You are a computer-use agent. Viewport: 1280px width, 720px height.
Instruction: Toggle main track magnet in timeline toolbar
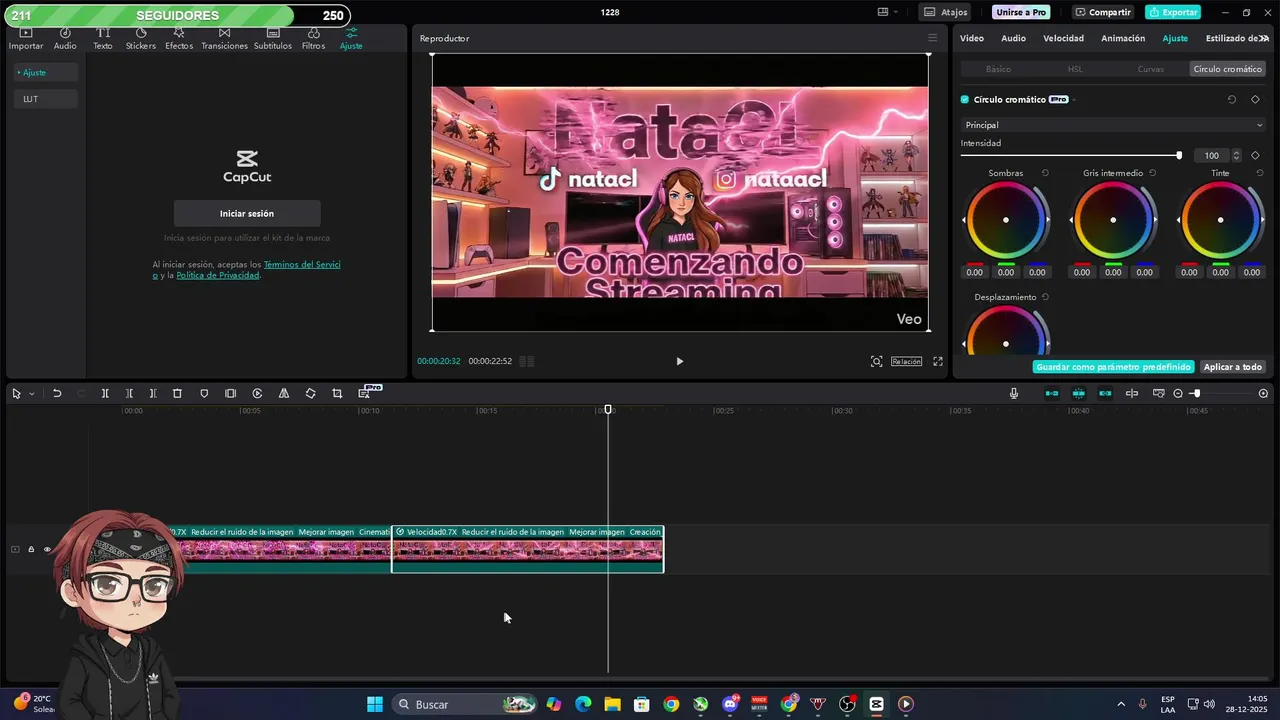[1052, 393]
